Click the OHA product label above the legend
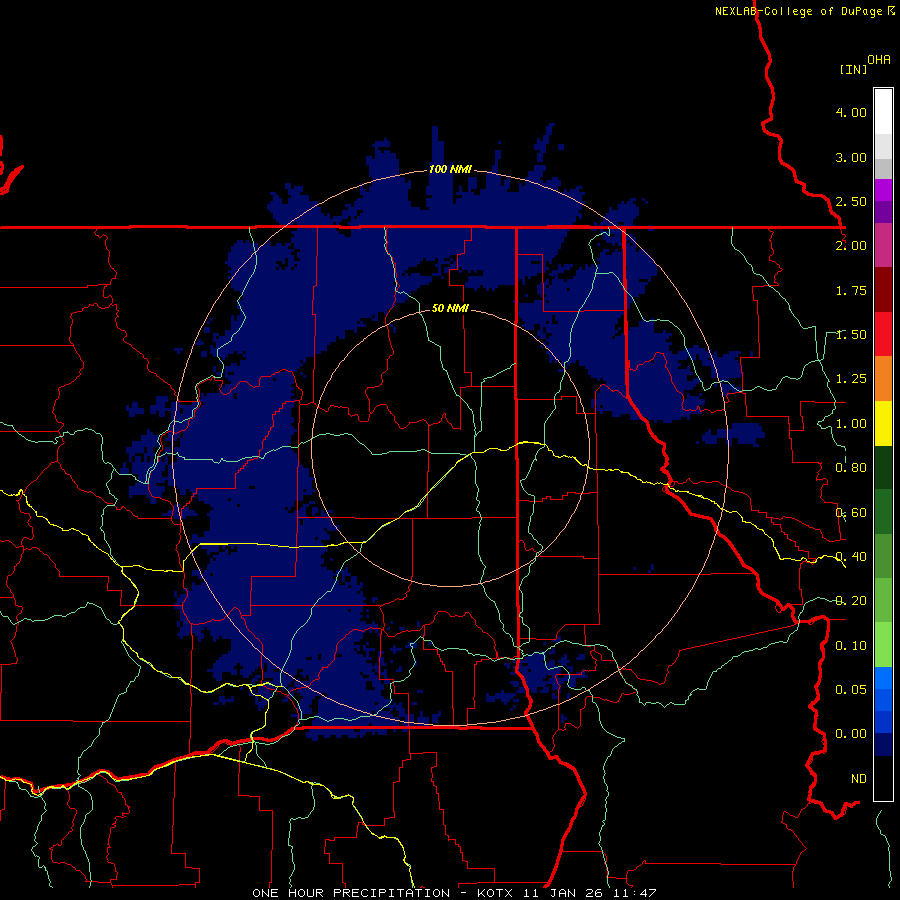The width and height of the screenshot is (900, 900). pyautogui.click(x=879, y=60)
